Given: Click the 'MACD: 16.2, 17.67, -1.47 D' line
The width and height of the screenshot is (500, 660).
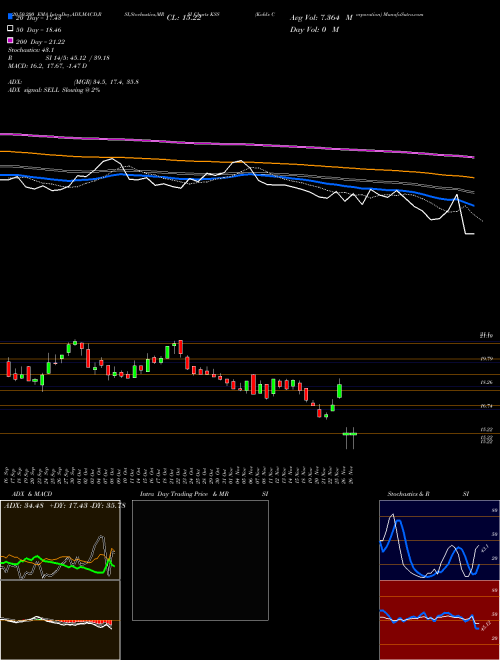Looking at the screenshot, I should point(48,66).
